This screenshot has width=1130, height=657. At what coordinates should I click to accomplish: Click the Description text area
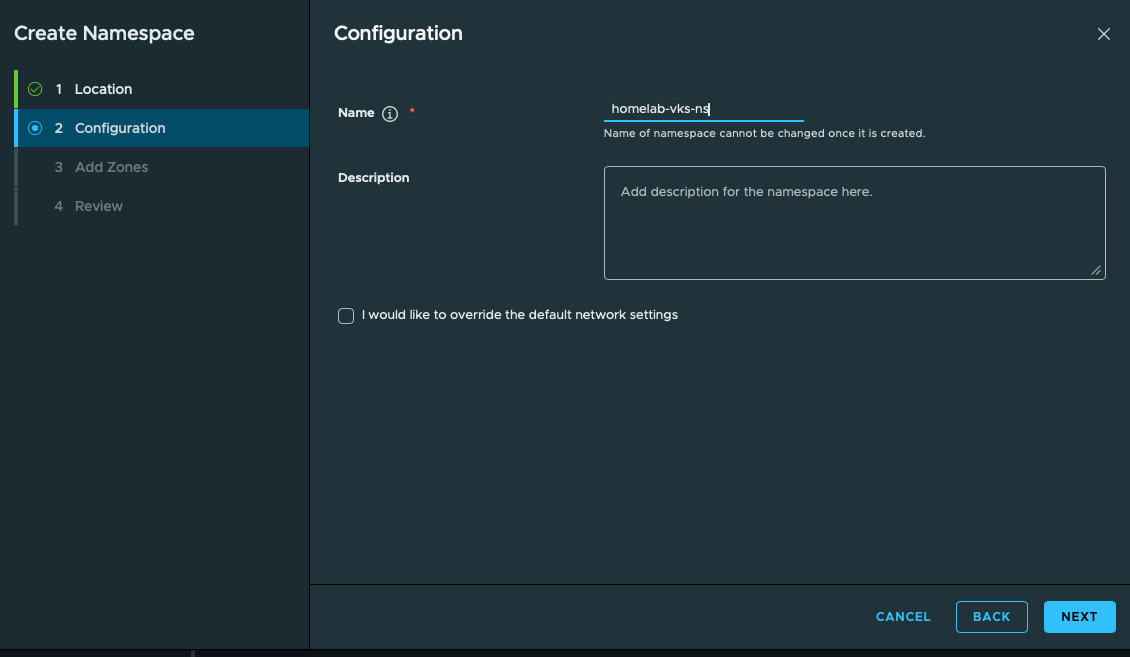[855, 223]
